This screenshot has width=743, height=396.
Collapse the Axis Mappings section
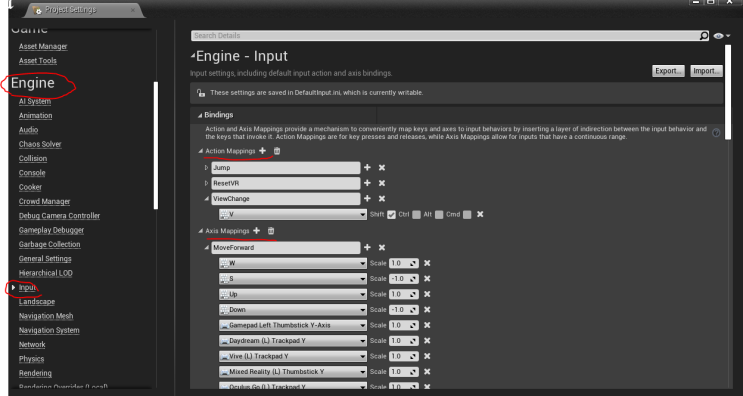(200, 231)
